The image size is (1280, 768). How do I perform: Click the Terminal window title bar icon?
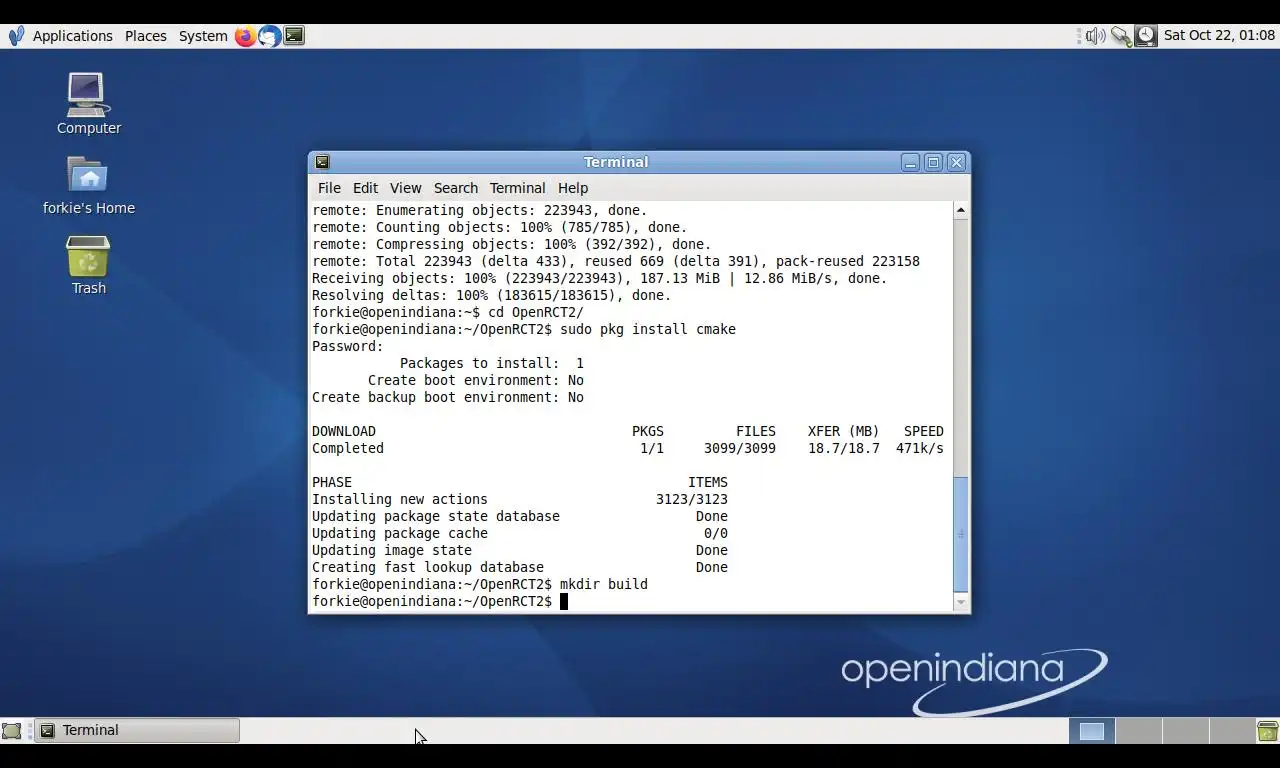pyautogui.click(x=322, y=162)
